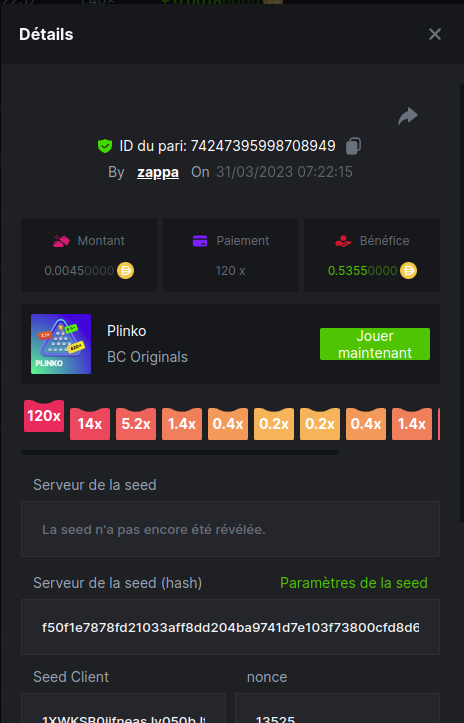The height and width of the screenshot is (723, 464).
Task: Click the server seed hash field
Action: (x=230, y=627)
